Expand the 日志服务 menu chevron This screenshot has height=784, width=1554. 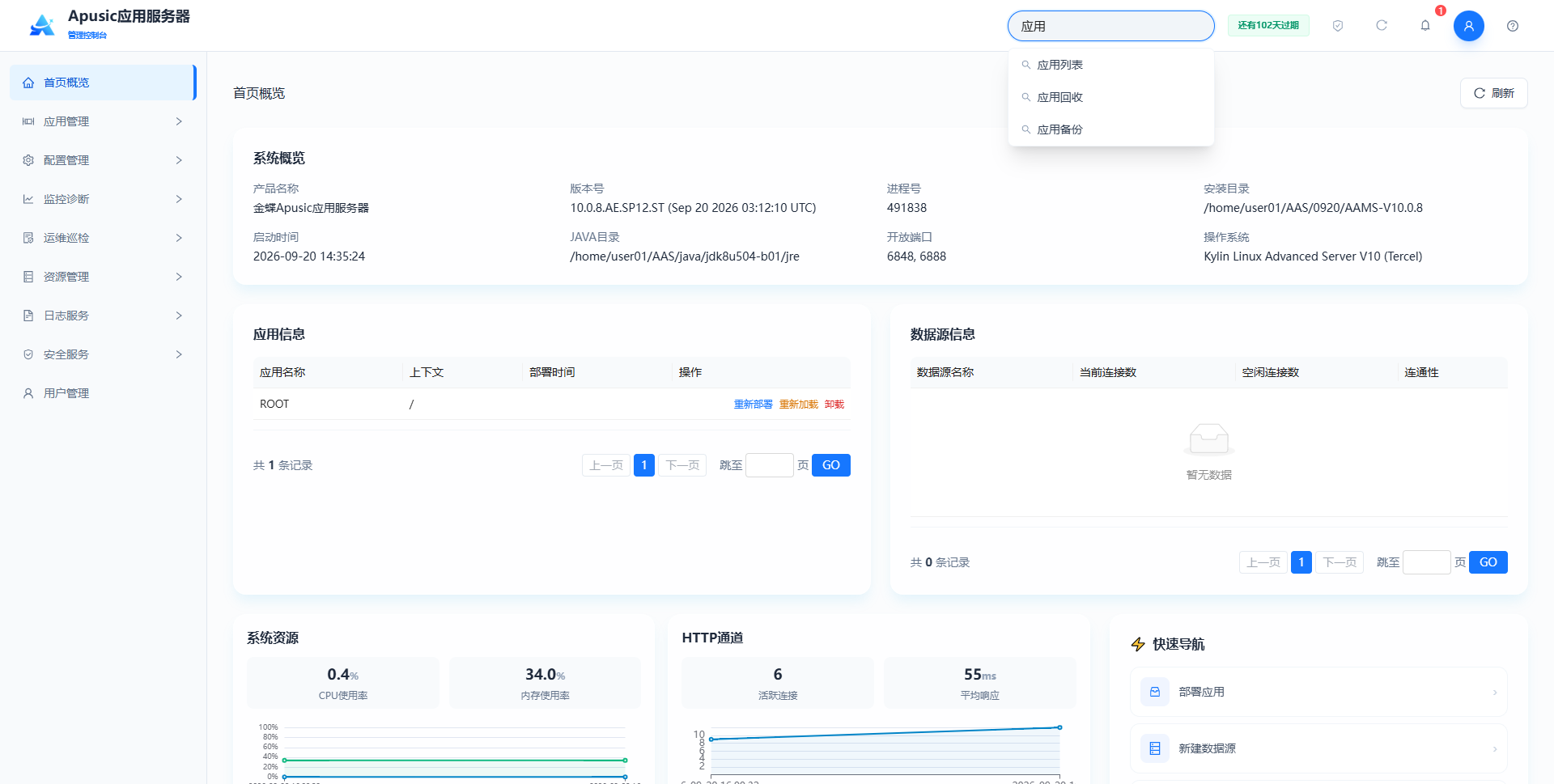(179, 316)
